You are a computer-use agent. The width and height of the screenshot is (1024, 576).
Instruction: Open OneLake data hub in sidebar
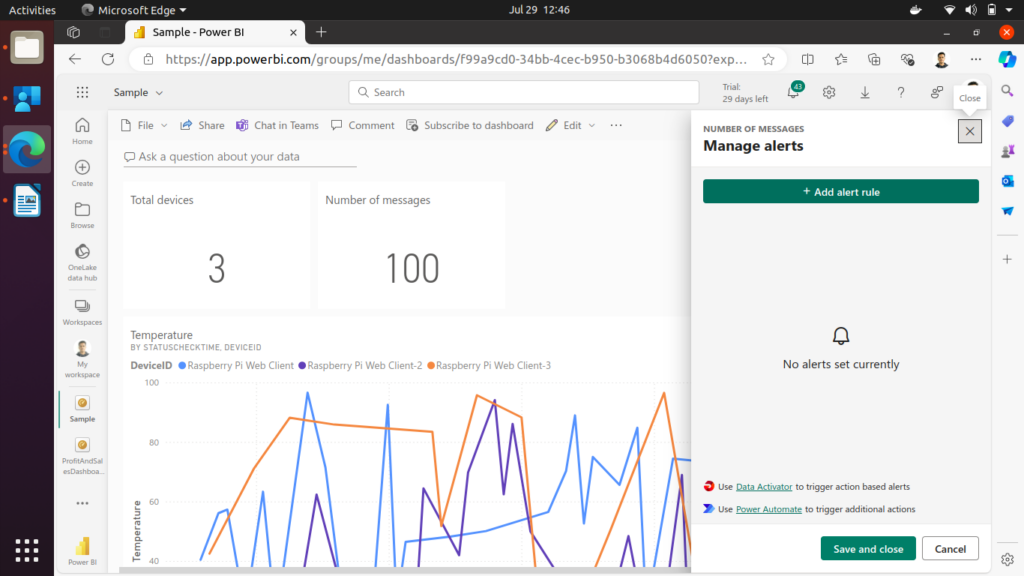coord(82,258)
